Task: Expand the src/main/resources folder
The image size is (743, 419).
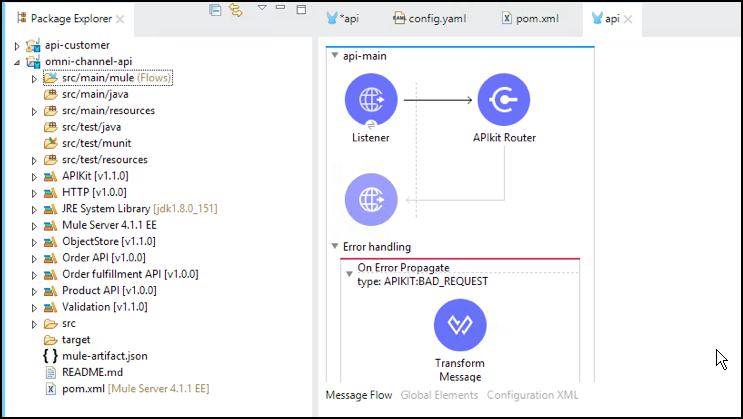Action: (x=34, y=111)
